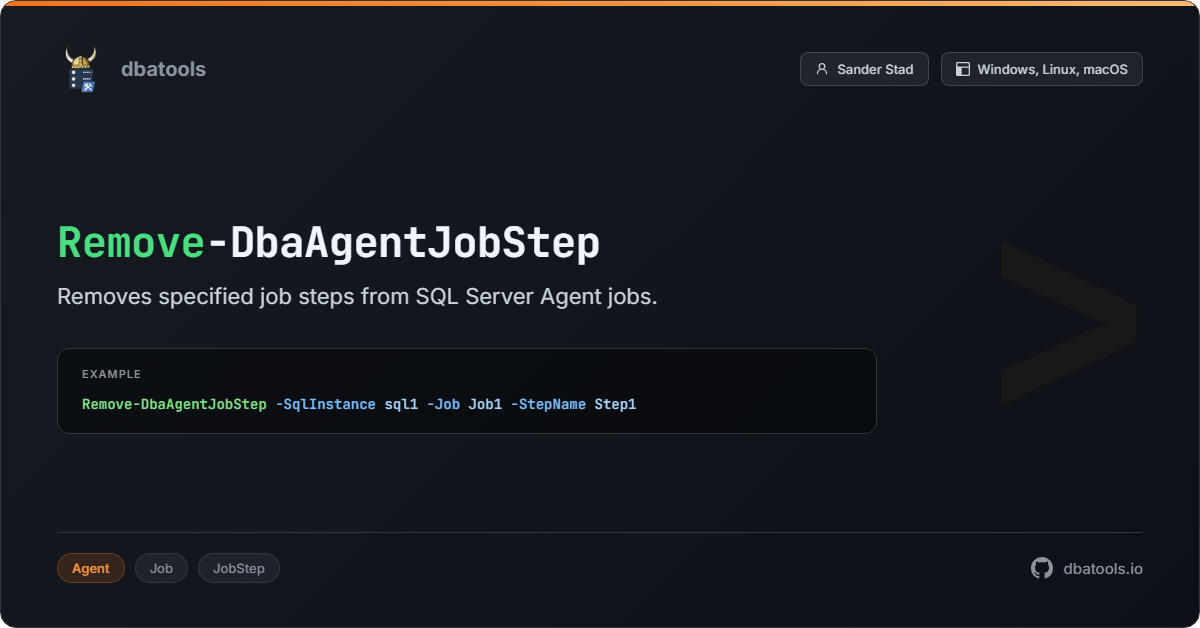Image resolution: width=1200 pixels, height=628 pixels.
Task: Click the Step1 value in the example
Action: click(x=615, y=404)
